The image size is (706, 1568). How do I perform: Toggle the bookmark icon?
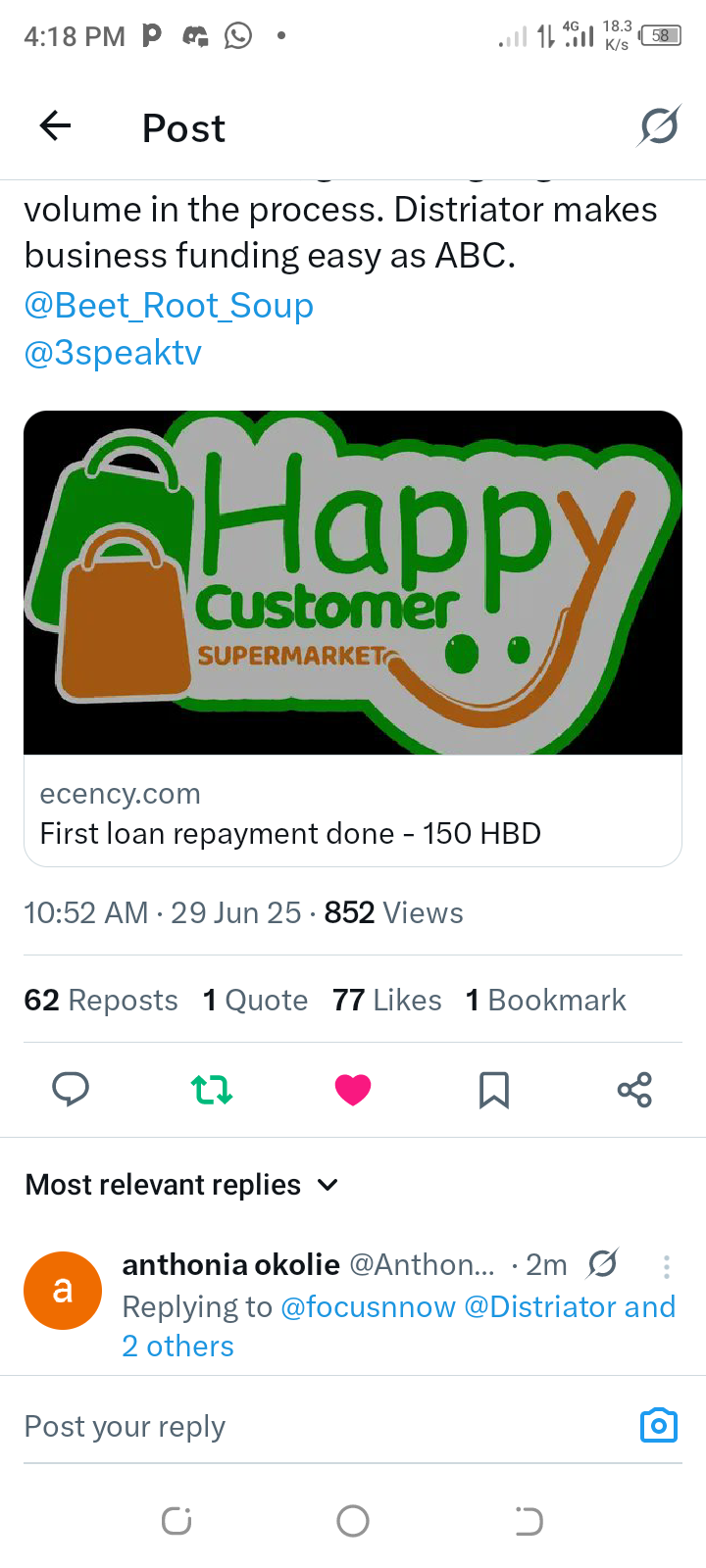494,1089
